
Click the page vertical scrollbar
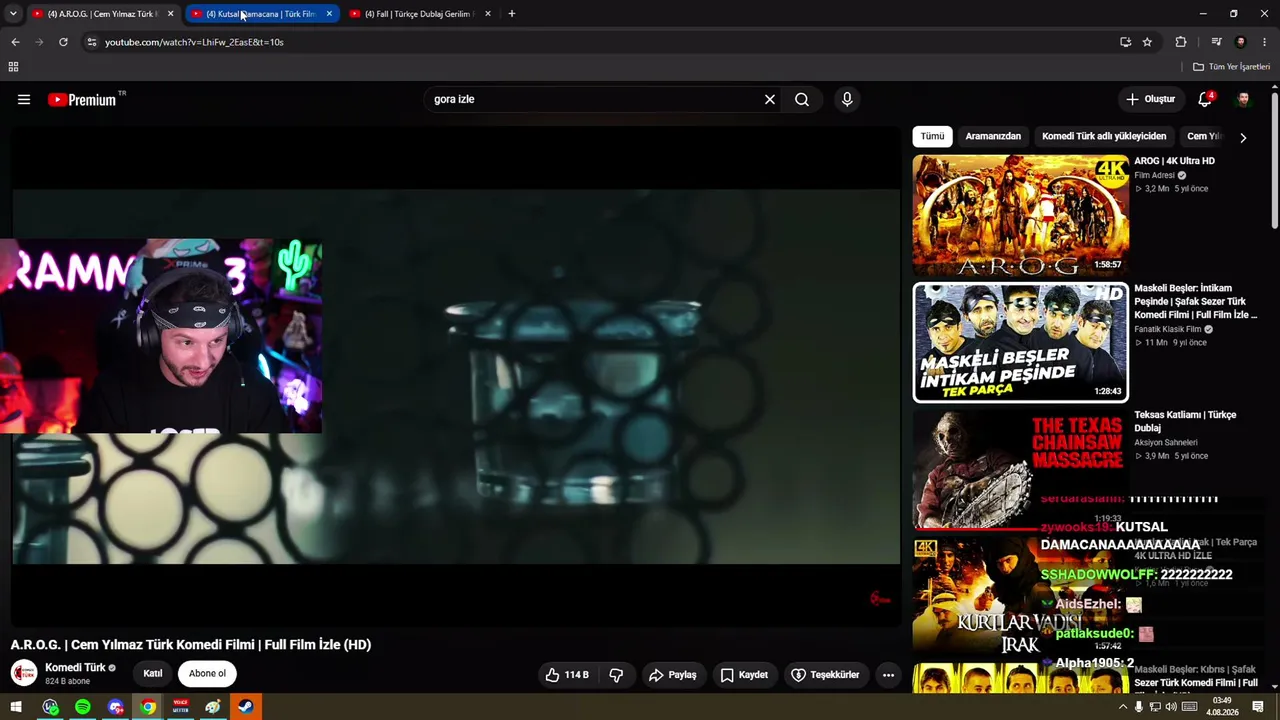1275,160
